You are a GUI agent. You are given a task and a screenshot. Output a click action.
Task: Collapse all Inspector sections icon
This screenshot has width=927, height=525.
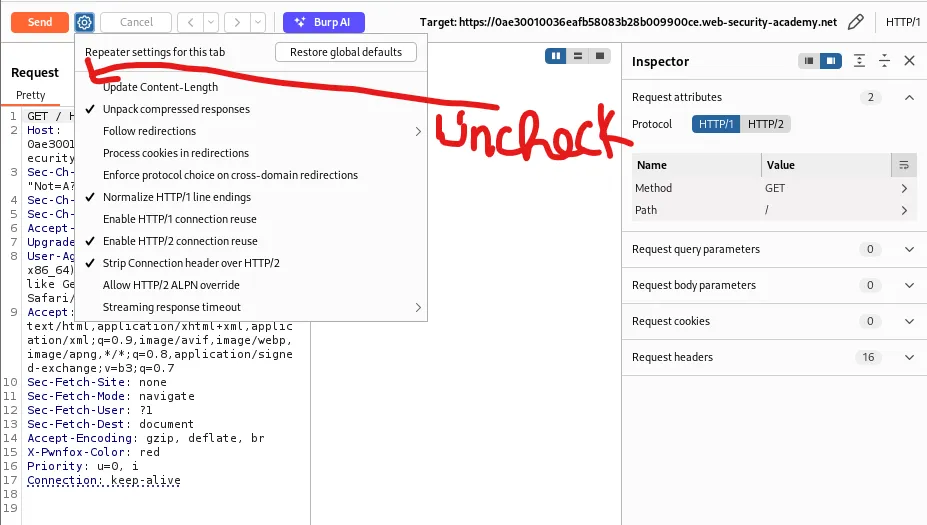[x=884, y=61]
